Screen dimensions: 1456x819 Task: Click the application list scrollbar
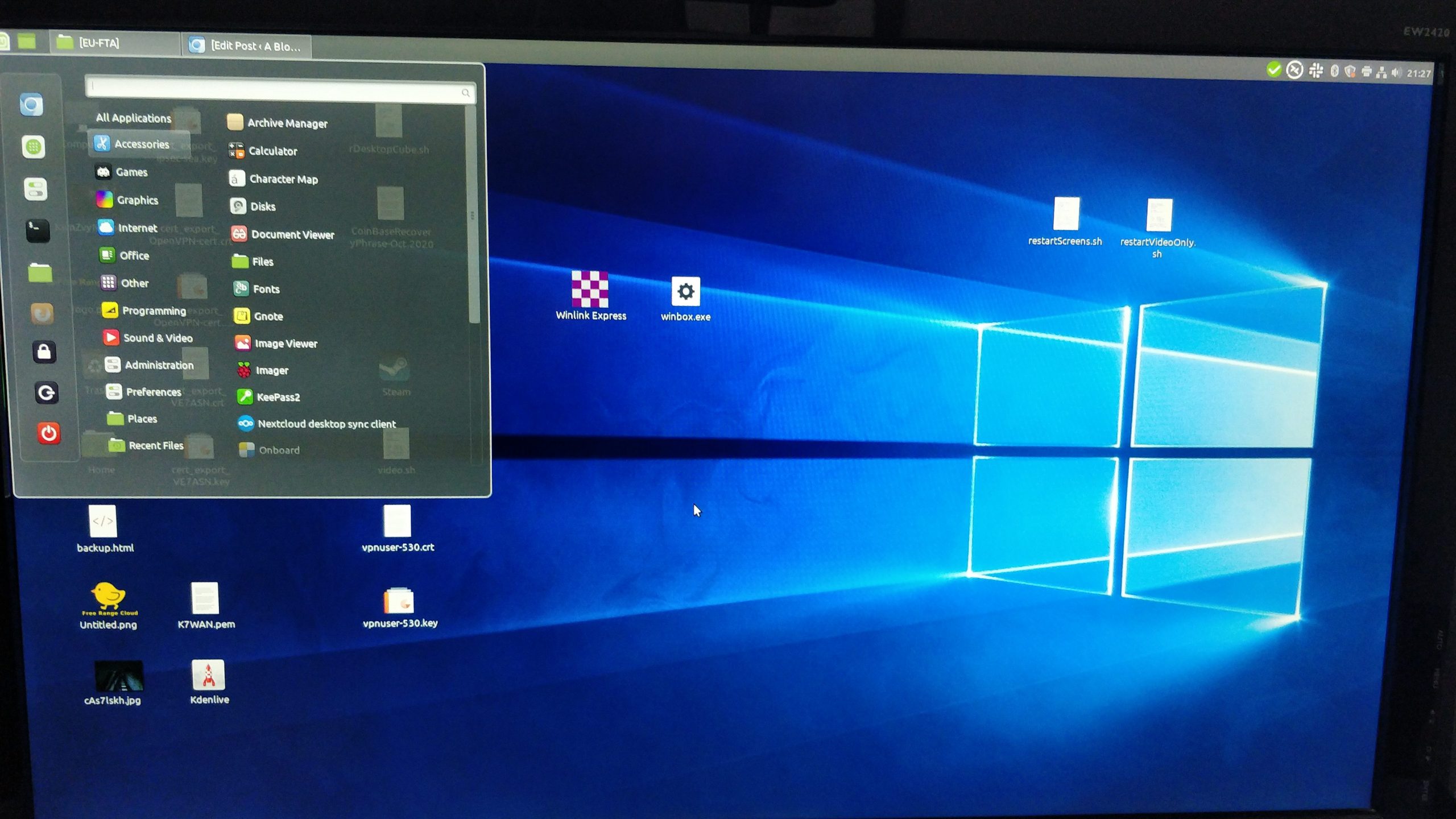point(474,215)
